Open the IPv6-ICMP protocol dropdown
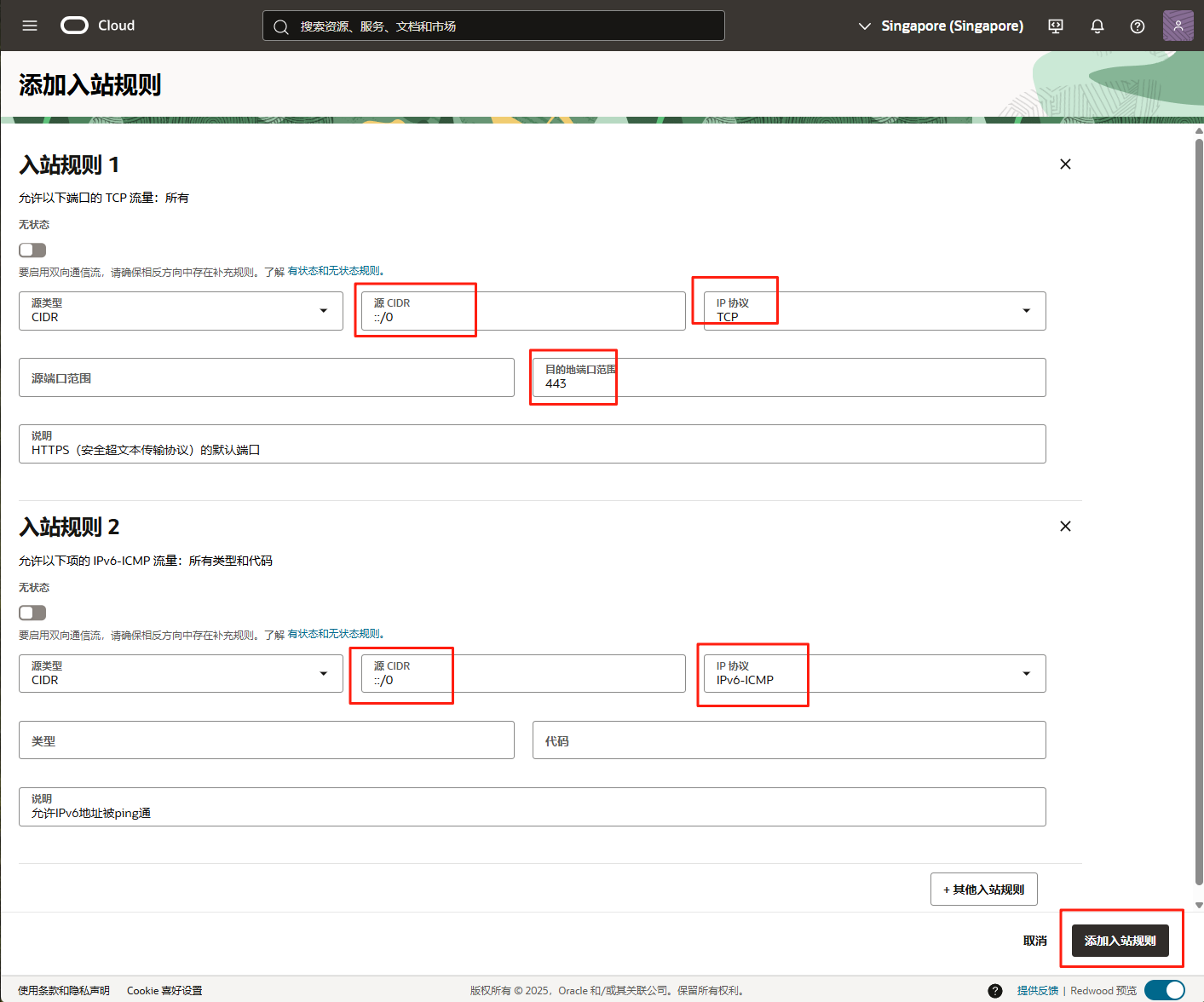This screenshot has width=1204, height=1002. [874, 674]
